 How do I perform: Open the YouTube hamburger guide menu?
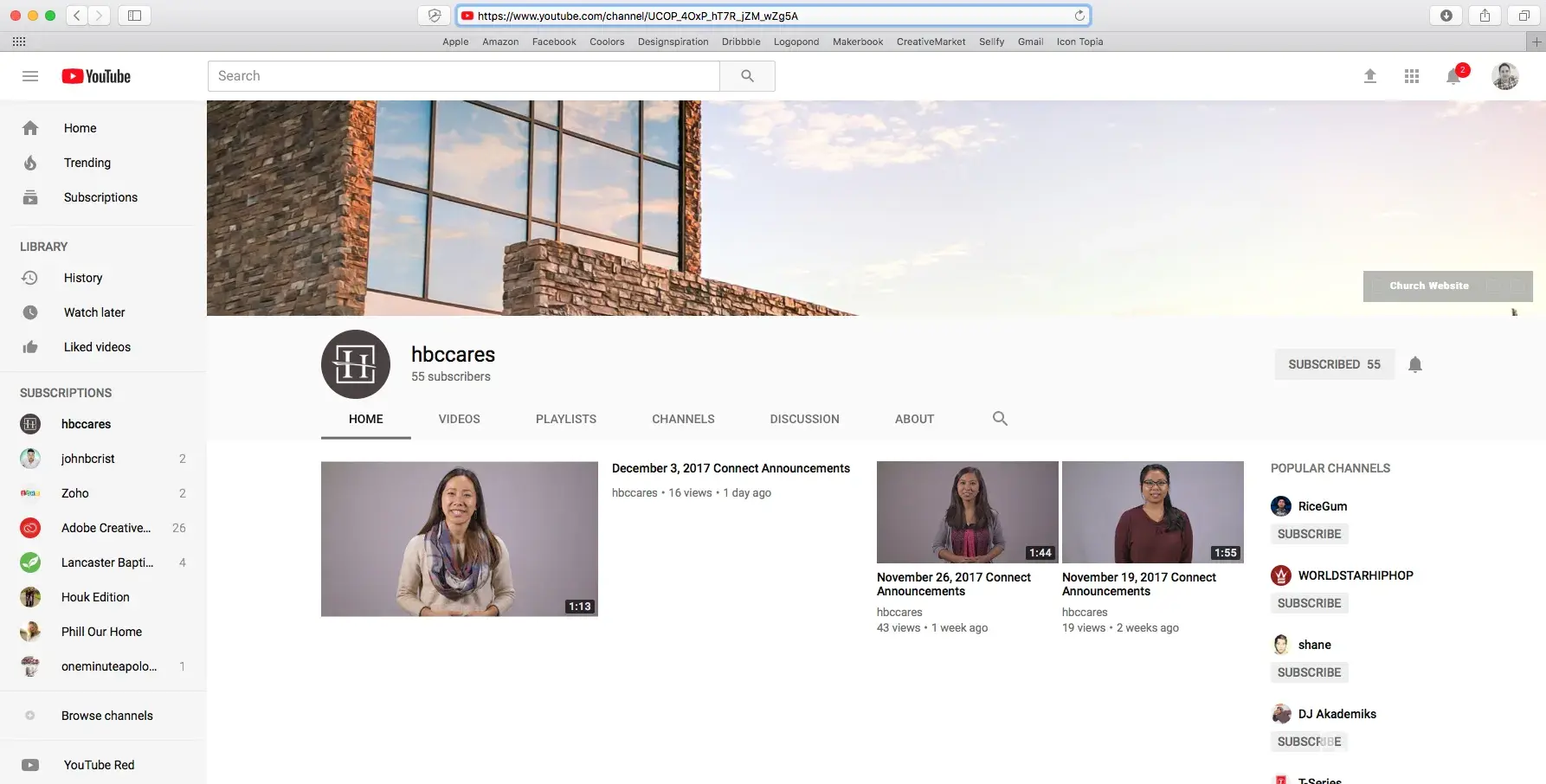pos(30,76)
